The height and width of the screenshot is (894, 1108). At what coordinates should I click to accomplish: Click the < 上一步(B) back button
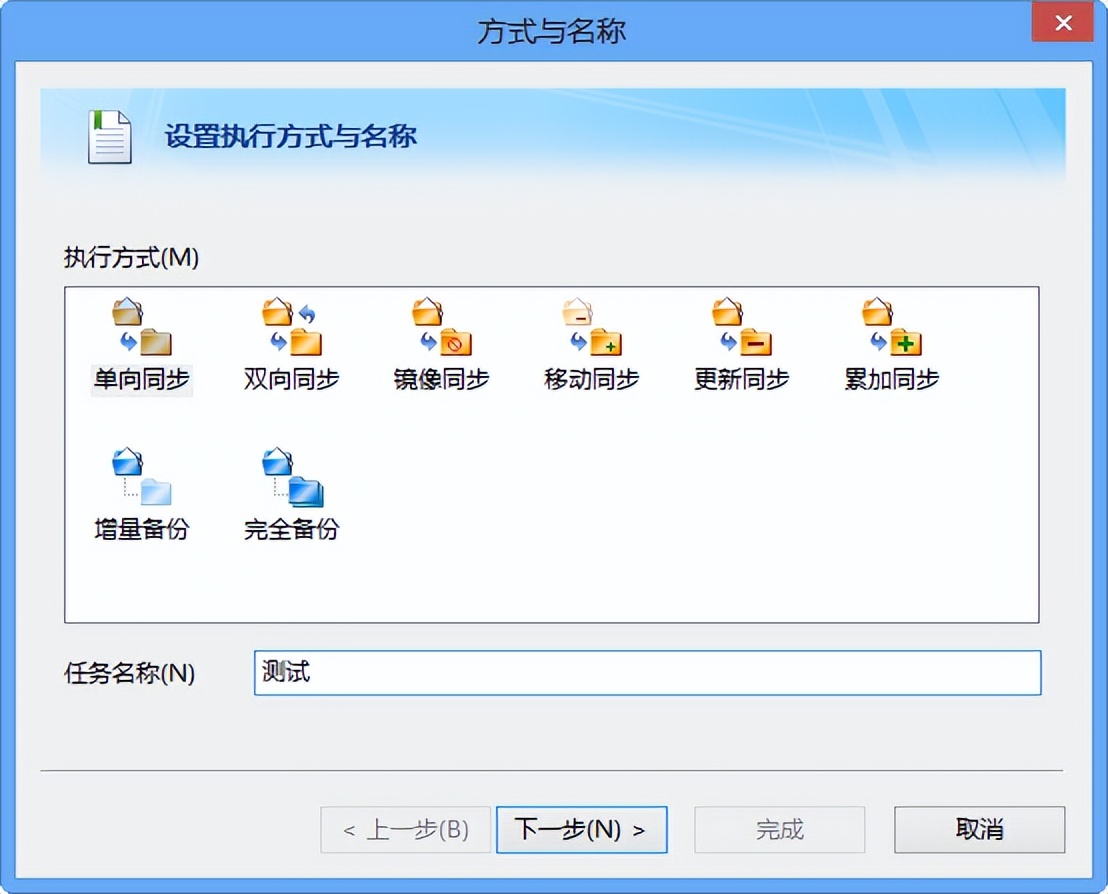[405, 829]
